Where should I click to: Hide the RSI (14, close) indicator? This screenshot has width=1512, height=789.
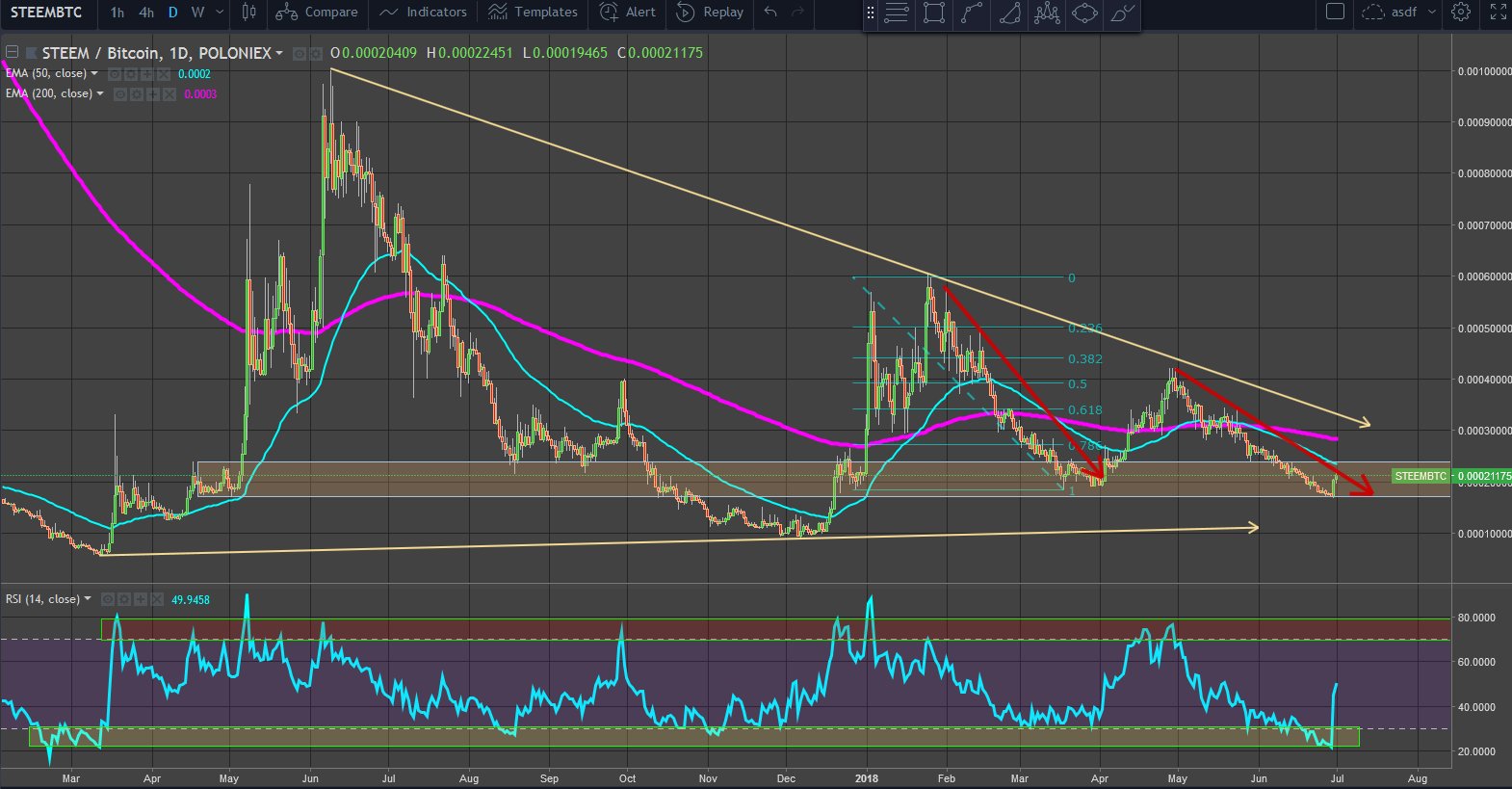pyautogui.click(x=108, y=599)
